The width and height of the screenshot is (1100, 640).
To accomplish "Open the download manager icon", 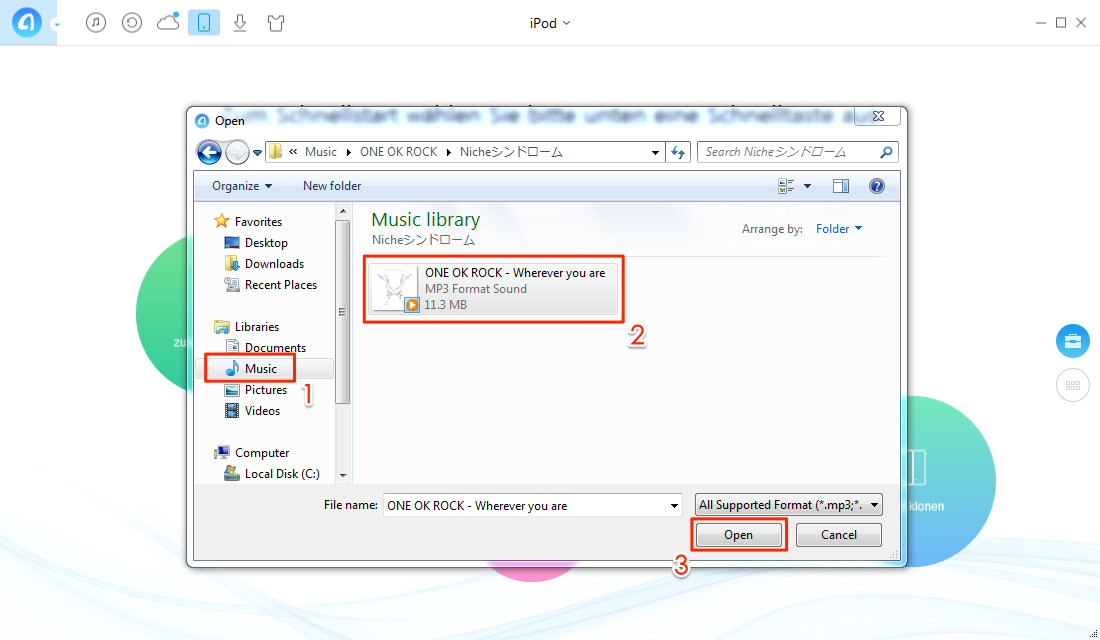I will pyautogui.click(x=240, y=22).
